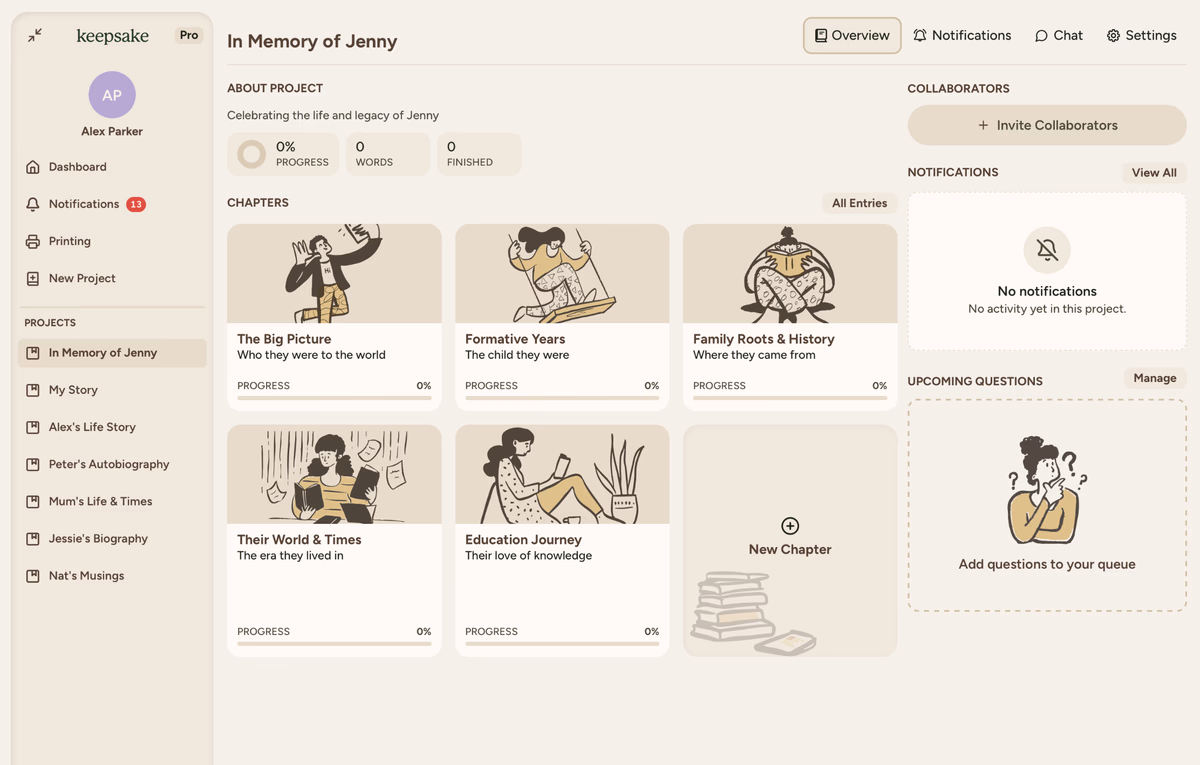Click the New Project plus icon
1200x765 pixels.
(33, 278)
